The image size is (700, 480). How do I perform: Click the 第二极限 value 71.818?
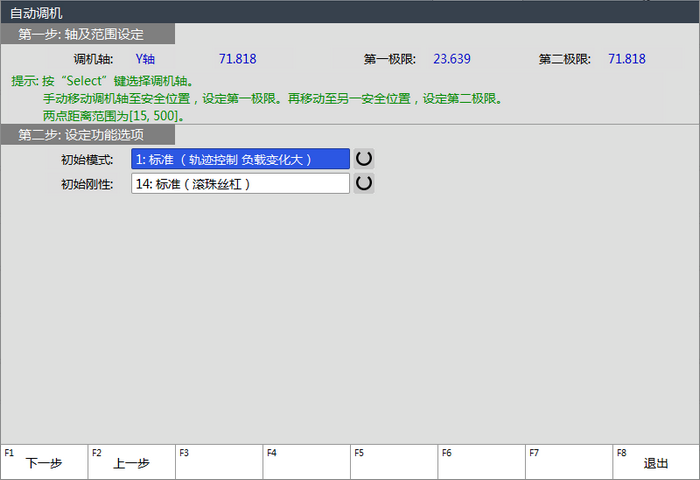(x=627, y=59)
